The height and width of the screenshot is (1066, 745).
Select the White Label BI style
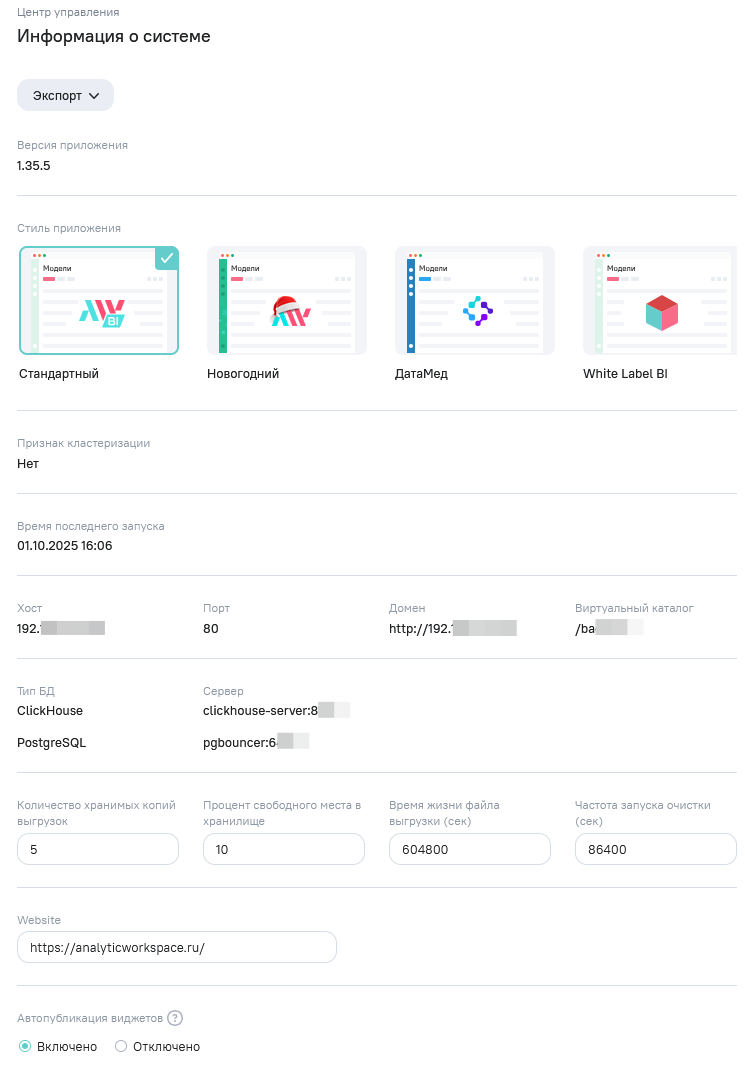tap(660, 300)
